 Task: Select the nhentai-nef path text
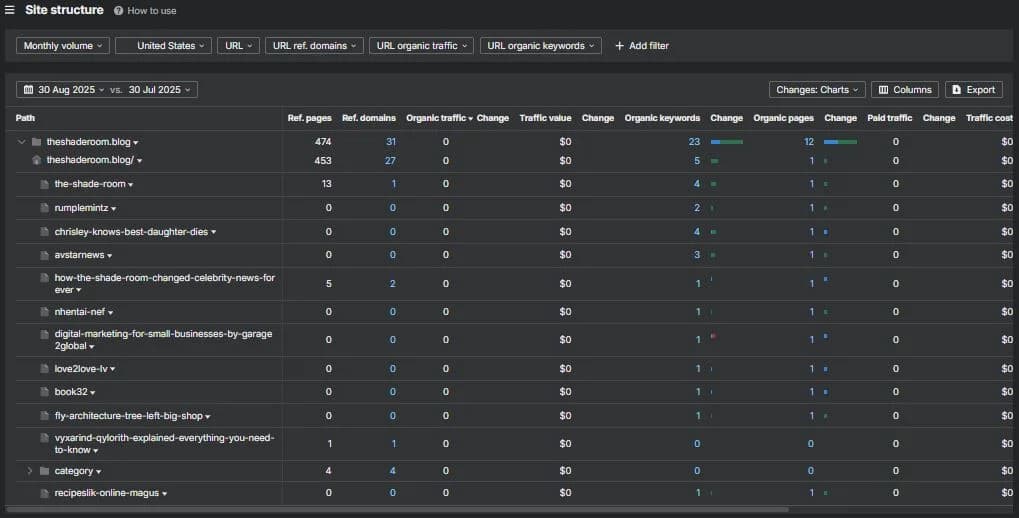tap(80, 312)
